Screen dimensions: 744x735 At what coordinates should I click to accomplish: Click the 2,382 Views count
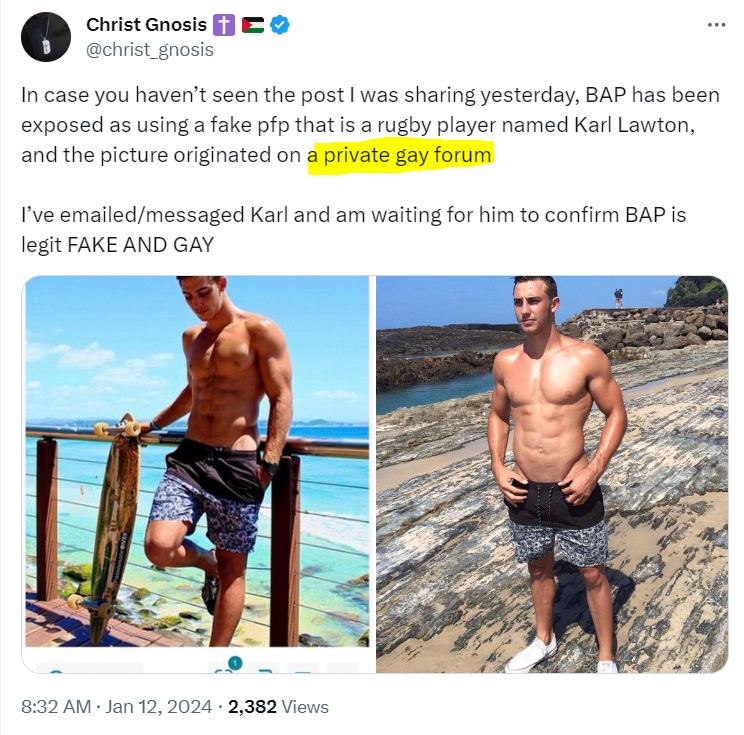pos(253,706)
